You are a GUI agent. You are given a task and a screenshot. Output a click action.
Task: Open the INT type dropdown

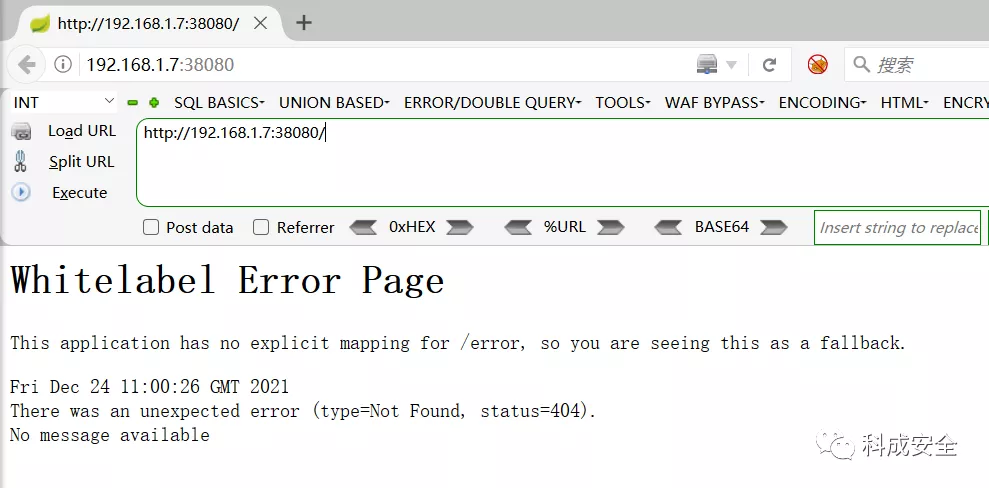click(x=64, y=102)
